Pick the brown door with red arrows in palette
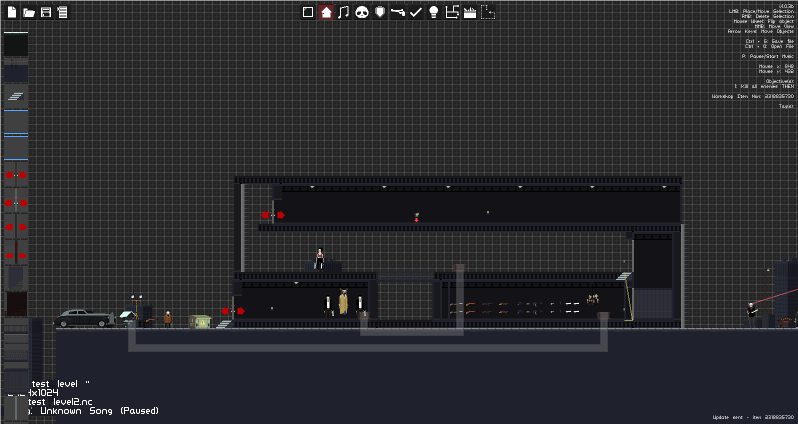Screen dimensions: 798x424 tap(16, 175)
